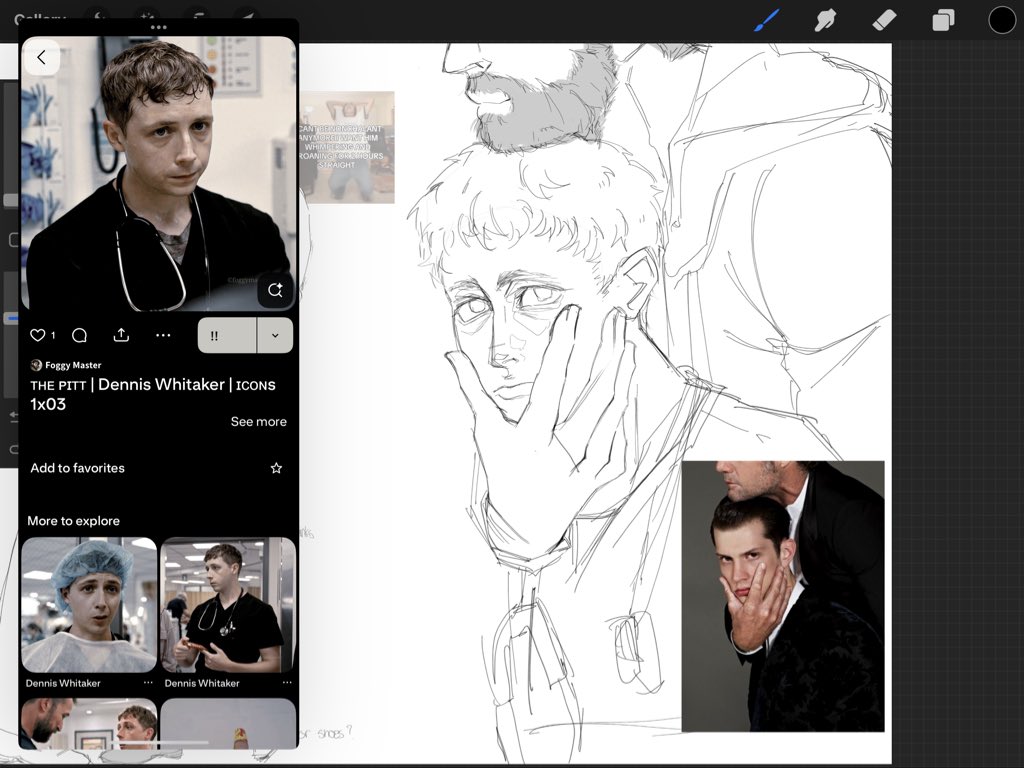Viewport: 1024px width, 768px height.
Task: Open the Actions wrench menu
Action: pyautogui.click(x=97, y=16)
